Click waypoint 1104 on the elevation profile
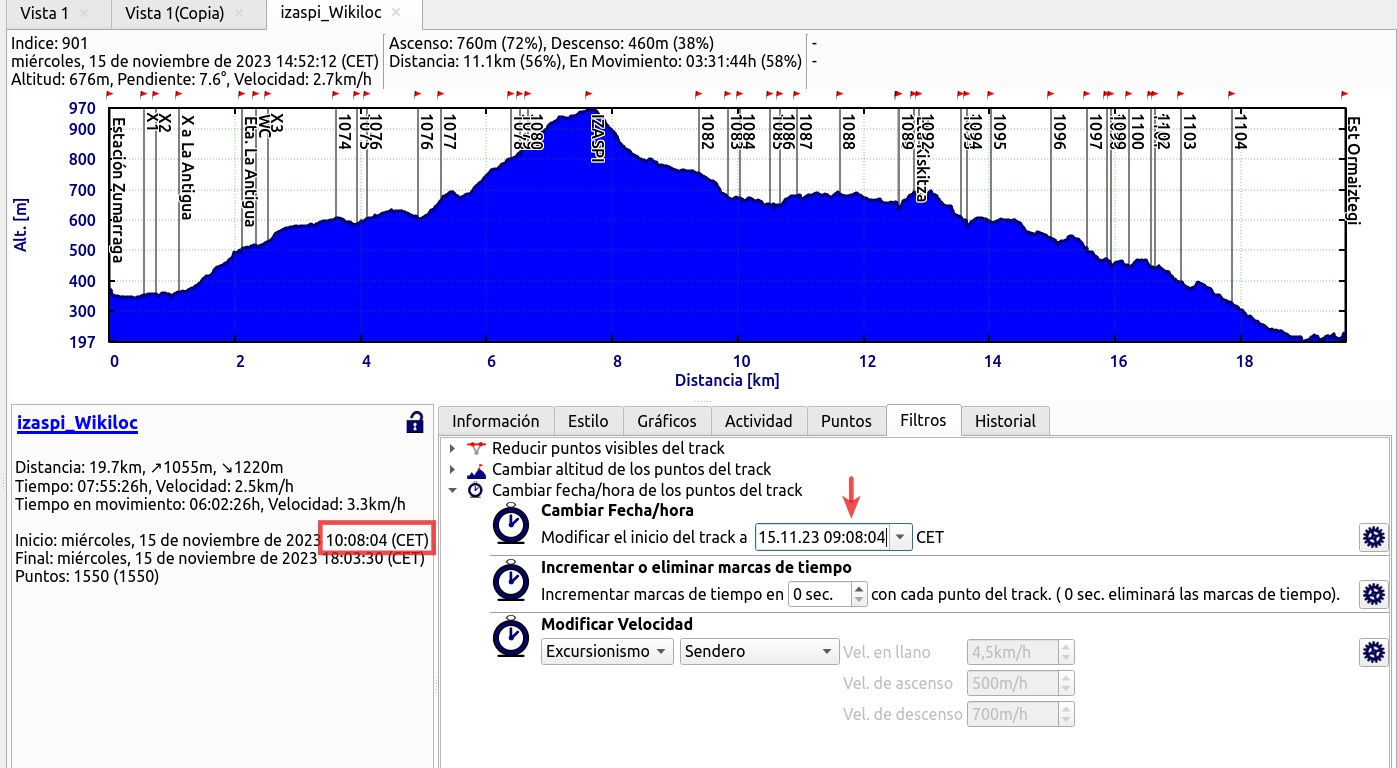The width and height of the screenshot is (1397, 768). click(1240, 133)
